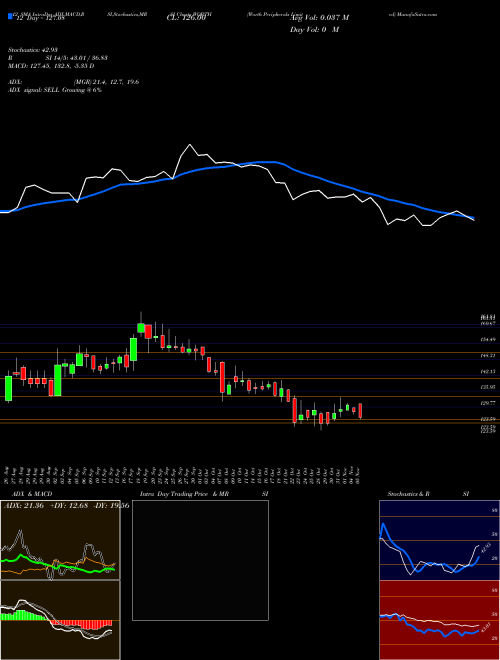Open the red RSI chart panel
This screenshot has width=500, height=660.
pyautogui.click(x=439, y=620)
